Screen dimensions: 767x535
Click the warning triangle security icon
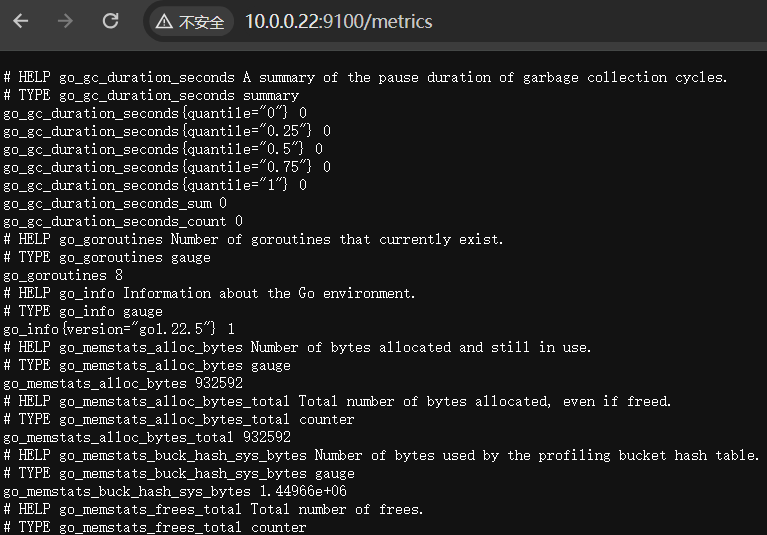point(164,22)
